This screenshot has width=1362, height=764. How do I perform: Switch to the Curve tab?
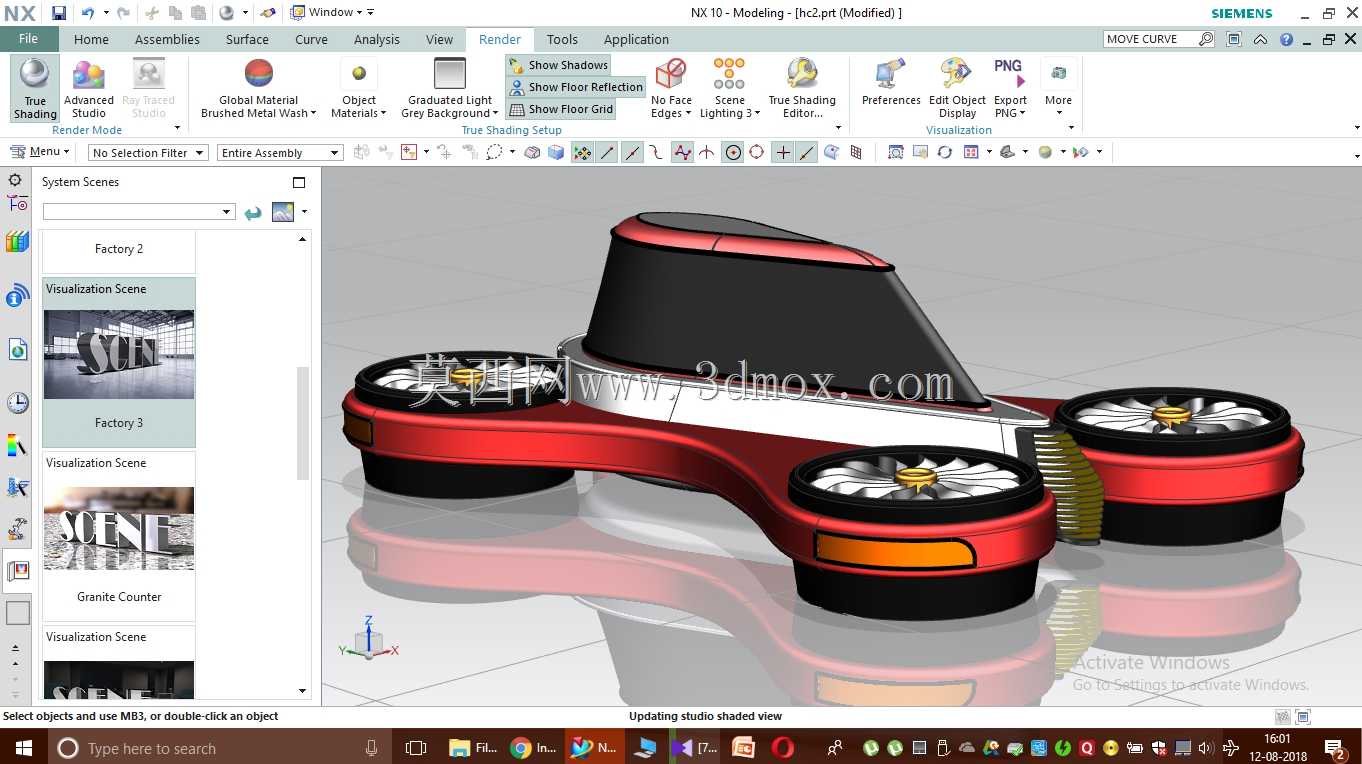pyautogui.click(x=311, y=39)
